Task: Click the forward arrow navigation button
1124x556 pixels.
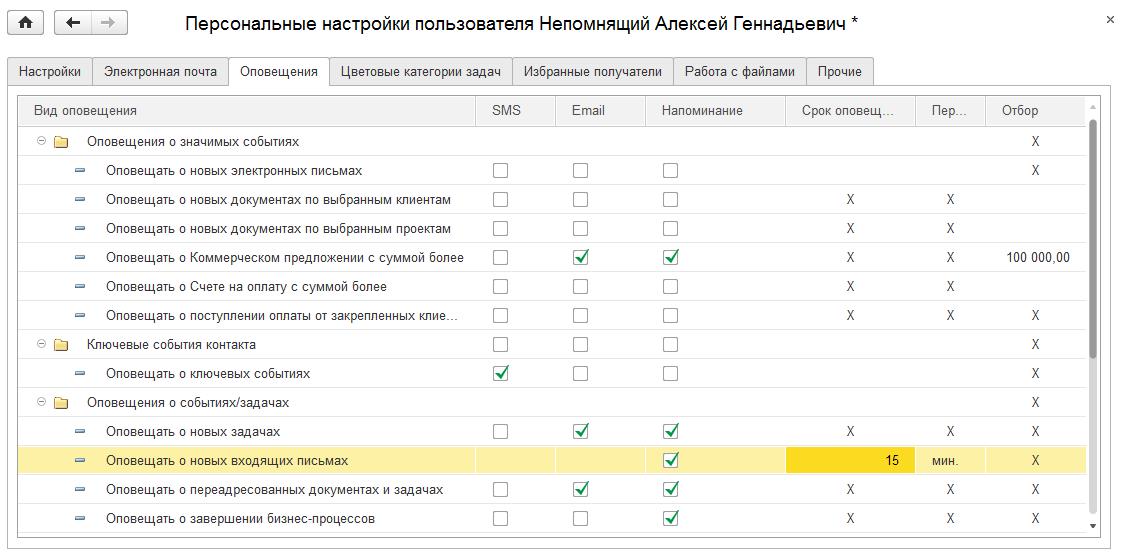Action: [108, 23]
